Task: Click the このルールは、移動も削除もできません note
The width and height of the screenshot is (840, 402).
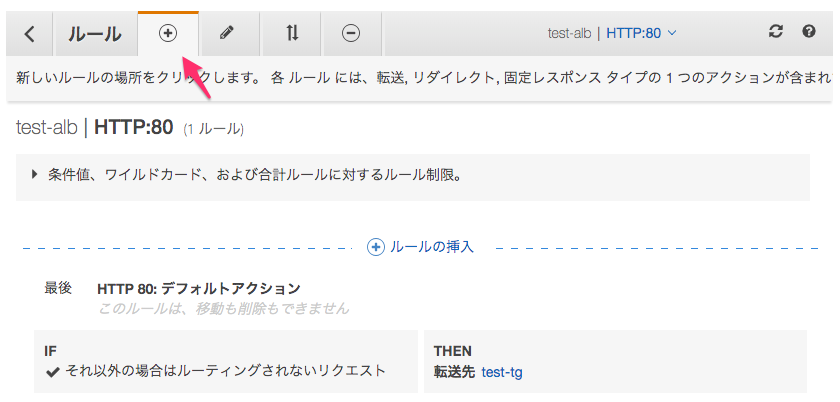Action: coord(223,309)
